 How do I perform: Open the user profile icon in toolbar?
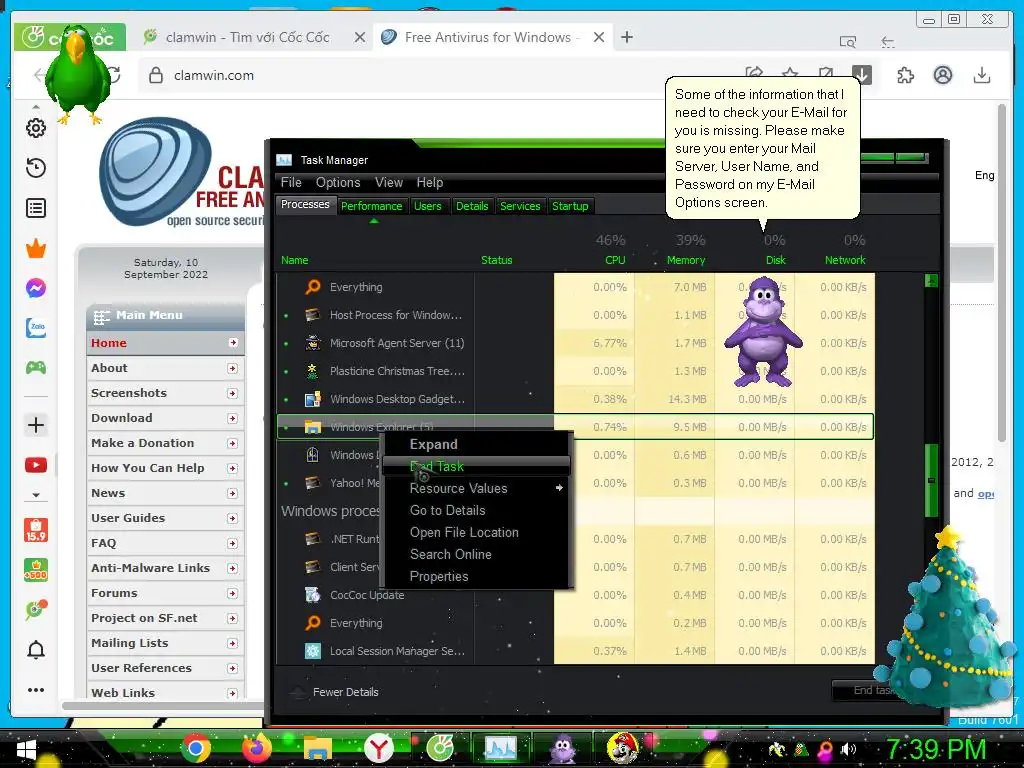(x=942, y=75)
